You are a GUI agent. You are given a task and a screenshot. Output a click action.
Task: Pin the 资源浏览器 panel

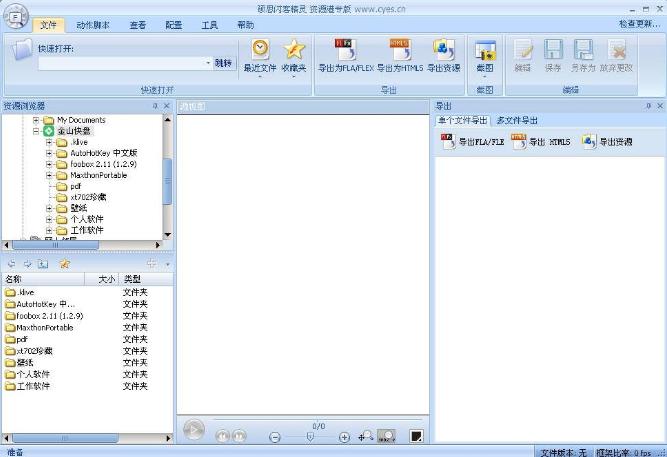(155, 105)
